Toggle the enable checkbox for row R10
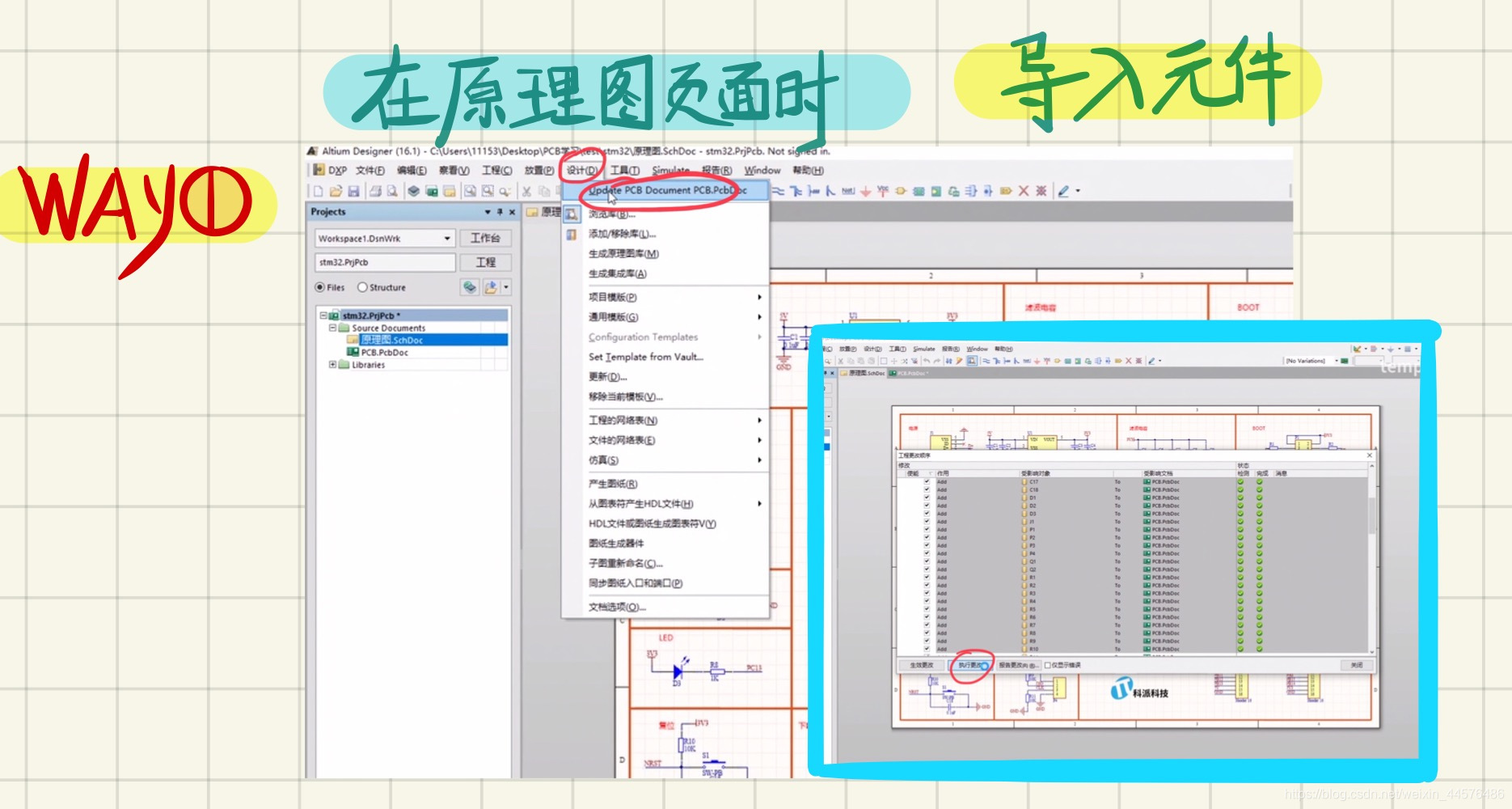 click(x=927, y=649)
